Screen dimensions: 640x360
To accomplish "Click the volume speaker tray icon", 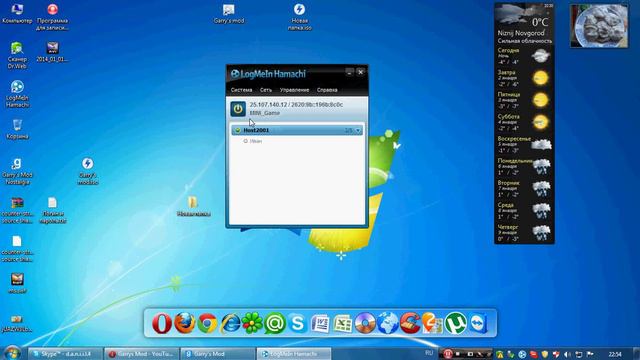I will pyautogui.click(x=567, y=354).
